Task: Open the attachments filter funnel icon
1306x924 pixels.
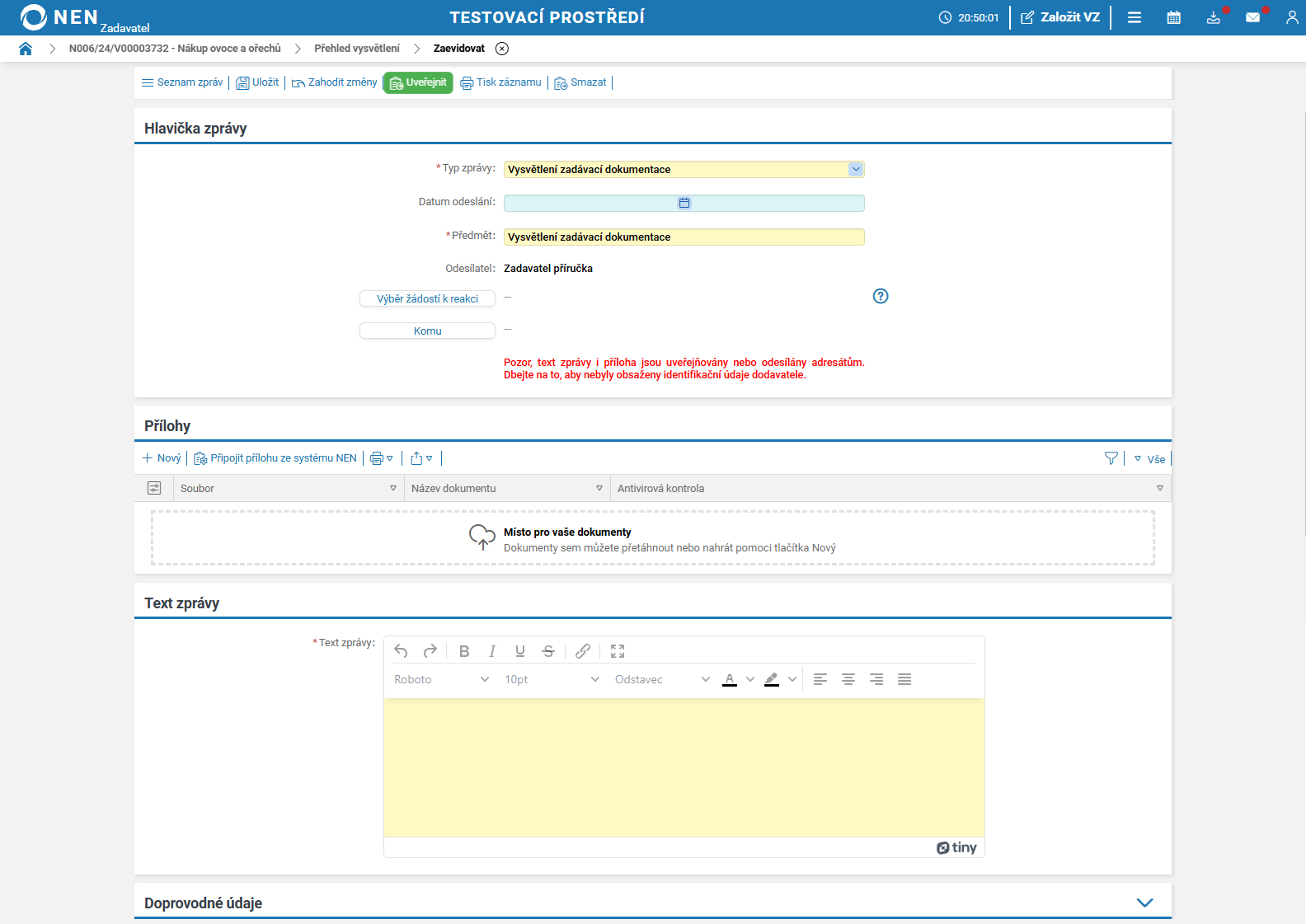Action: pos(1111,458)
